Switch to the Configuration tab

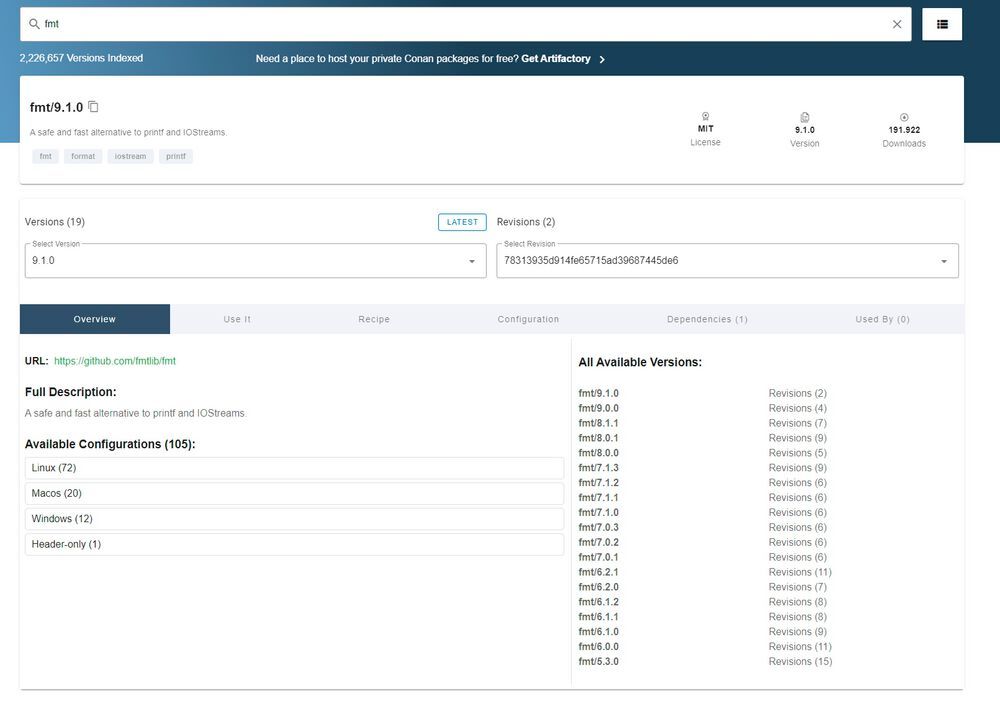[x=528, y=319]
